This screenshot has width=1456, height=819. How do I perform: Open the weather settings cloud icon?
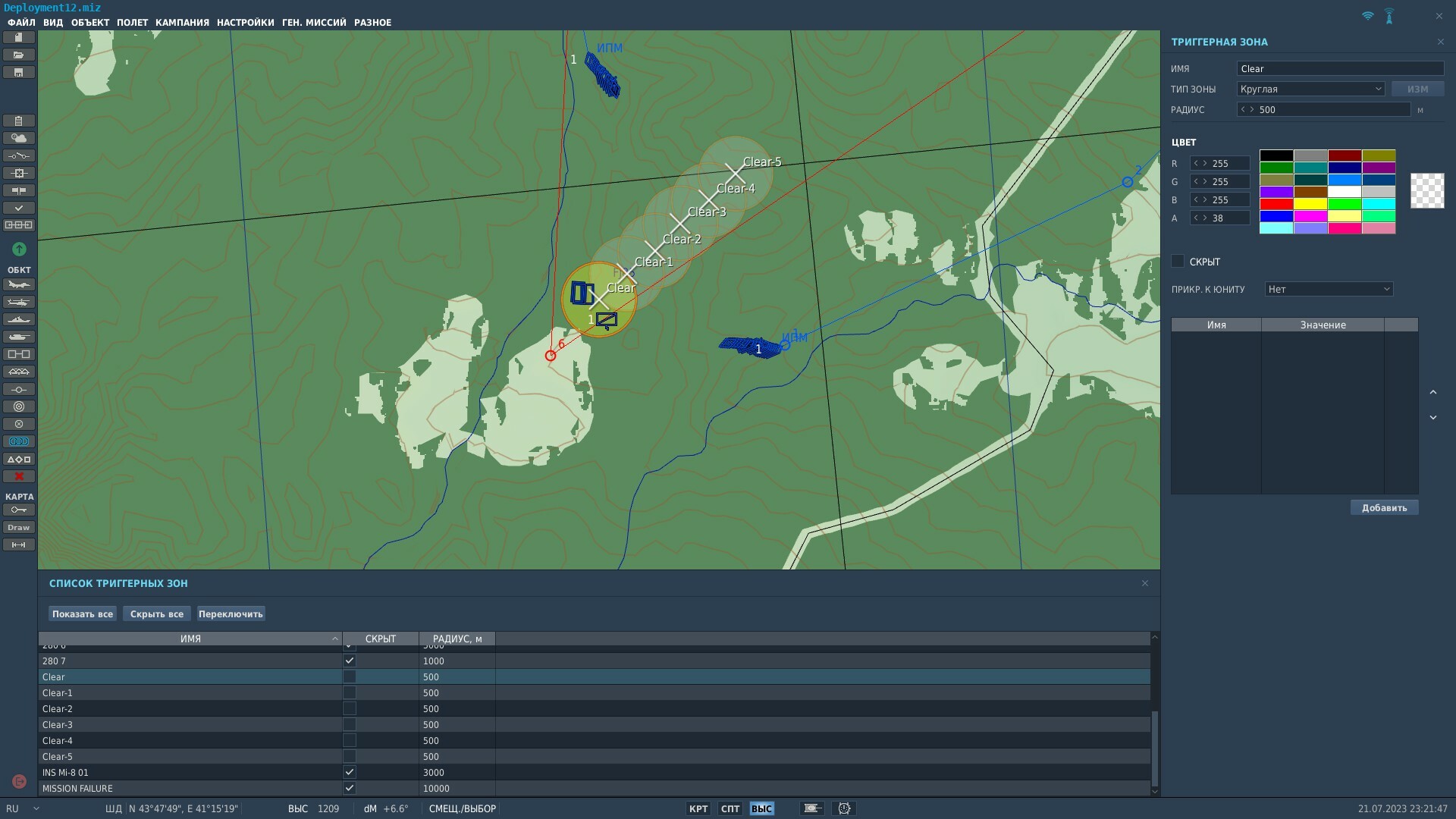click(19, 138)
